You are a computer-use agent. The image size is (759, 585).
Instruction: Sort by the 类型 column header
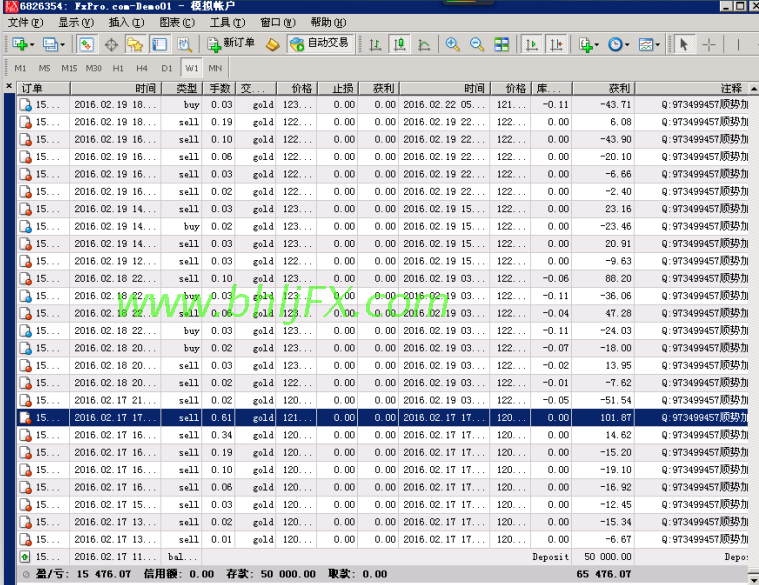[x=182, y=88]
